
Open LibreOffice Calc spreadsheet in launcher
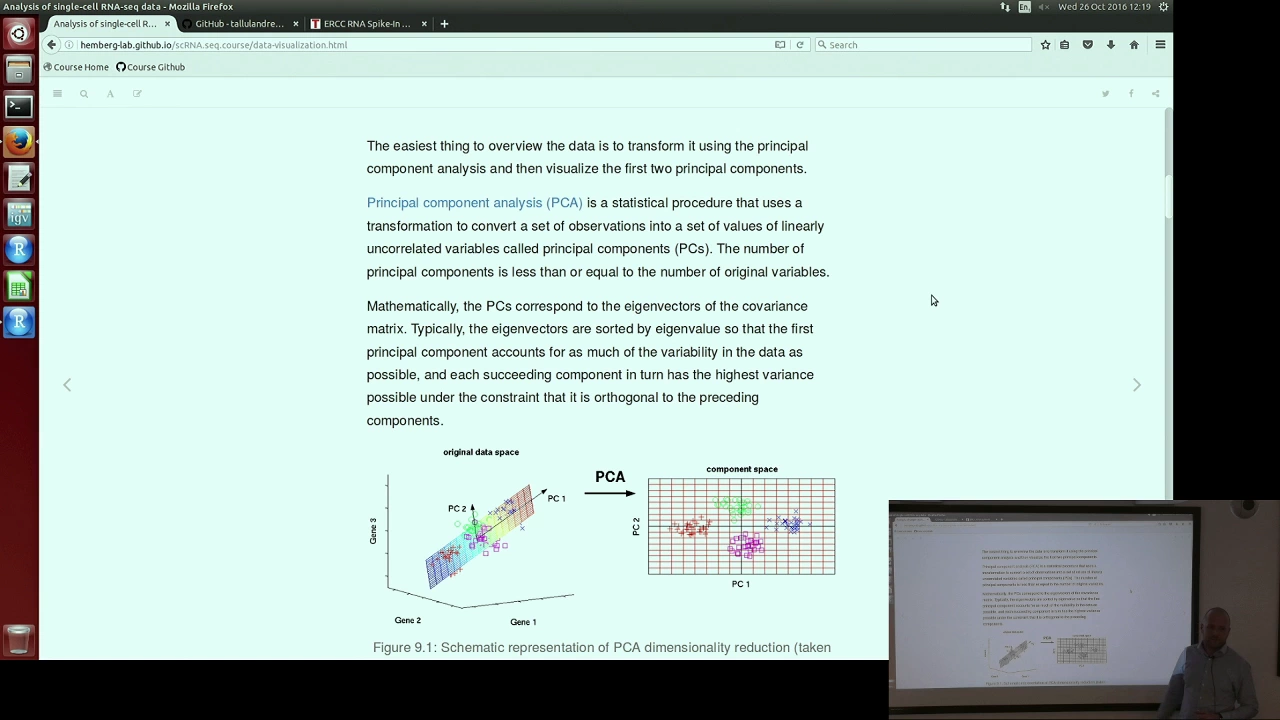point(19,286)
